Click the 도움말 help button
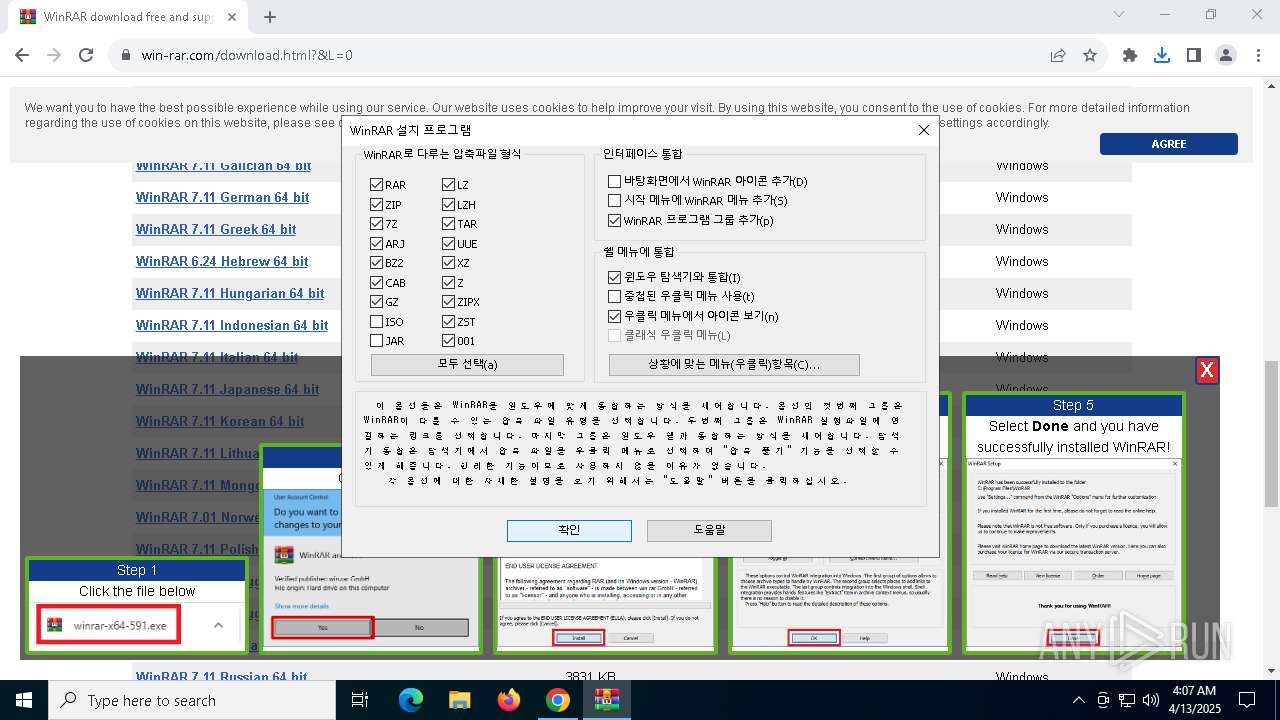Screen dimensions: 1280x720 [709, 530]
